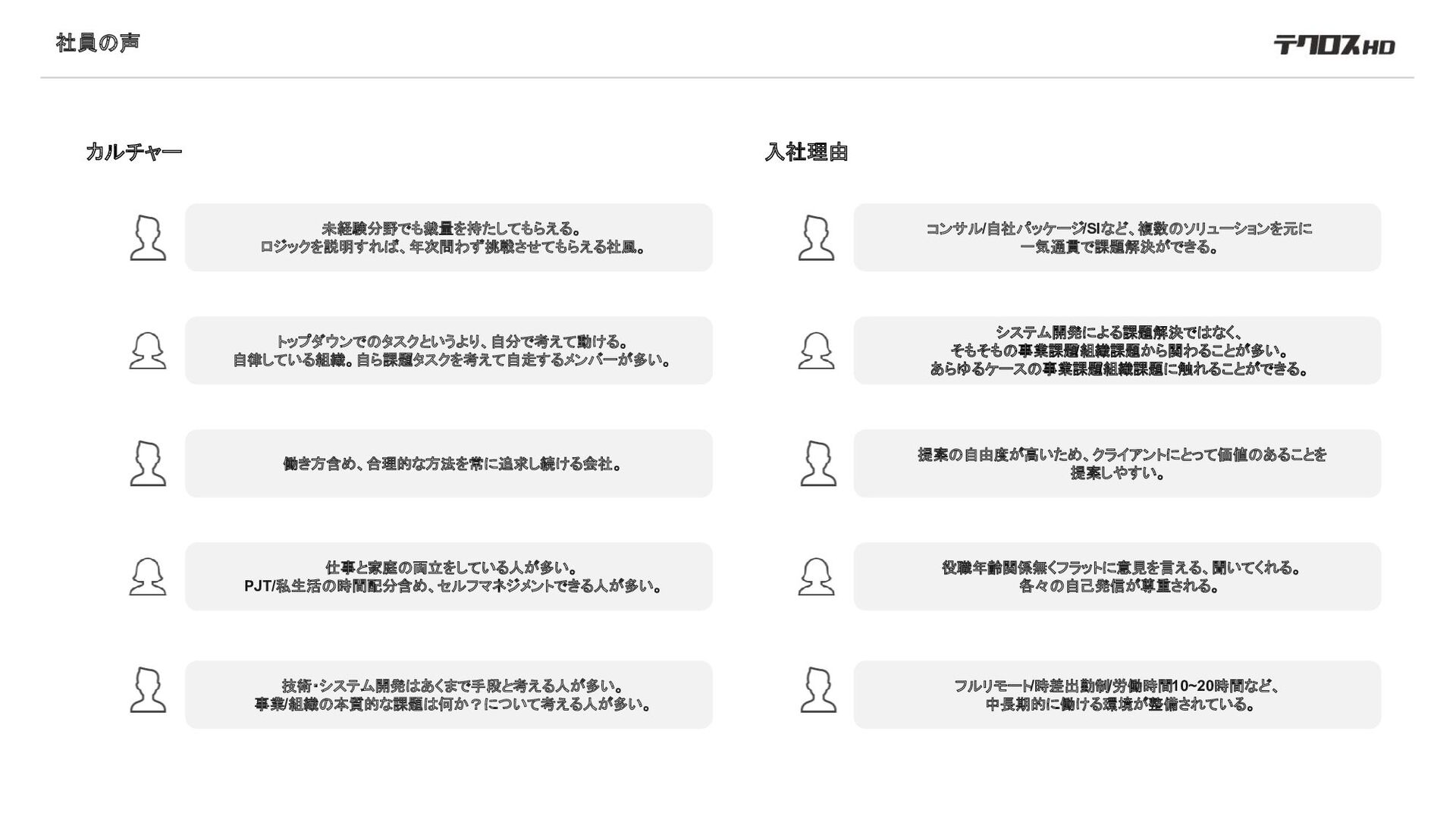The image size is (1456, 819).
Task: Click text システム開発による課題解決ではなく、
Action: pos(1118,332)
